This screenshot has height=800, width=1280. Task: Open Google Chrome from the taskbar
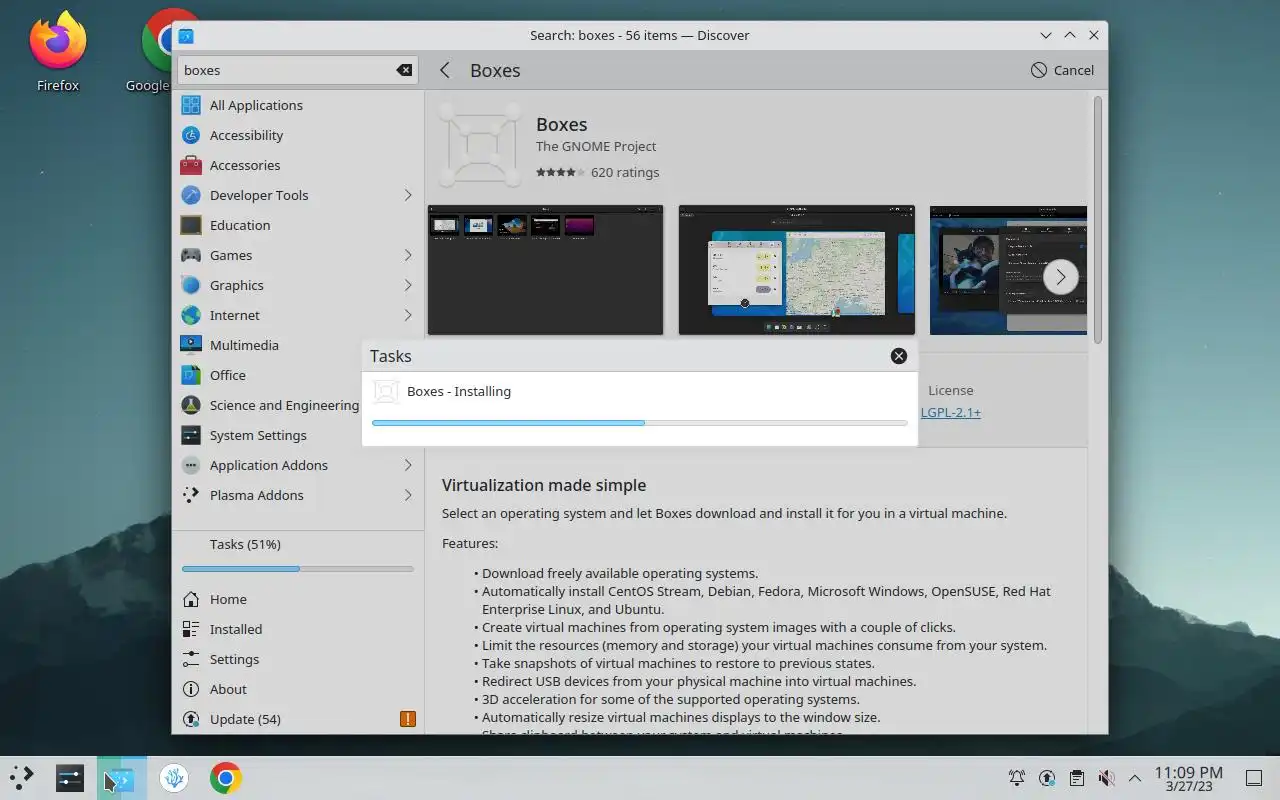[226, 778]
